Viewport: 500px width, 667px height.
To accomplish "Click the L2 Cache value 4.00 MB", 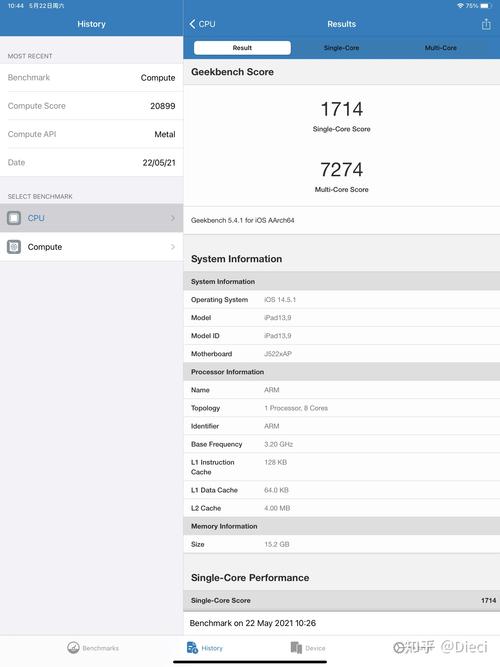I will 277,508.
